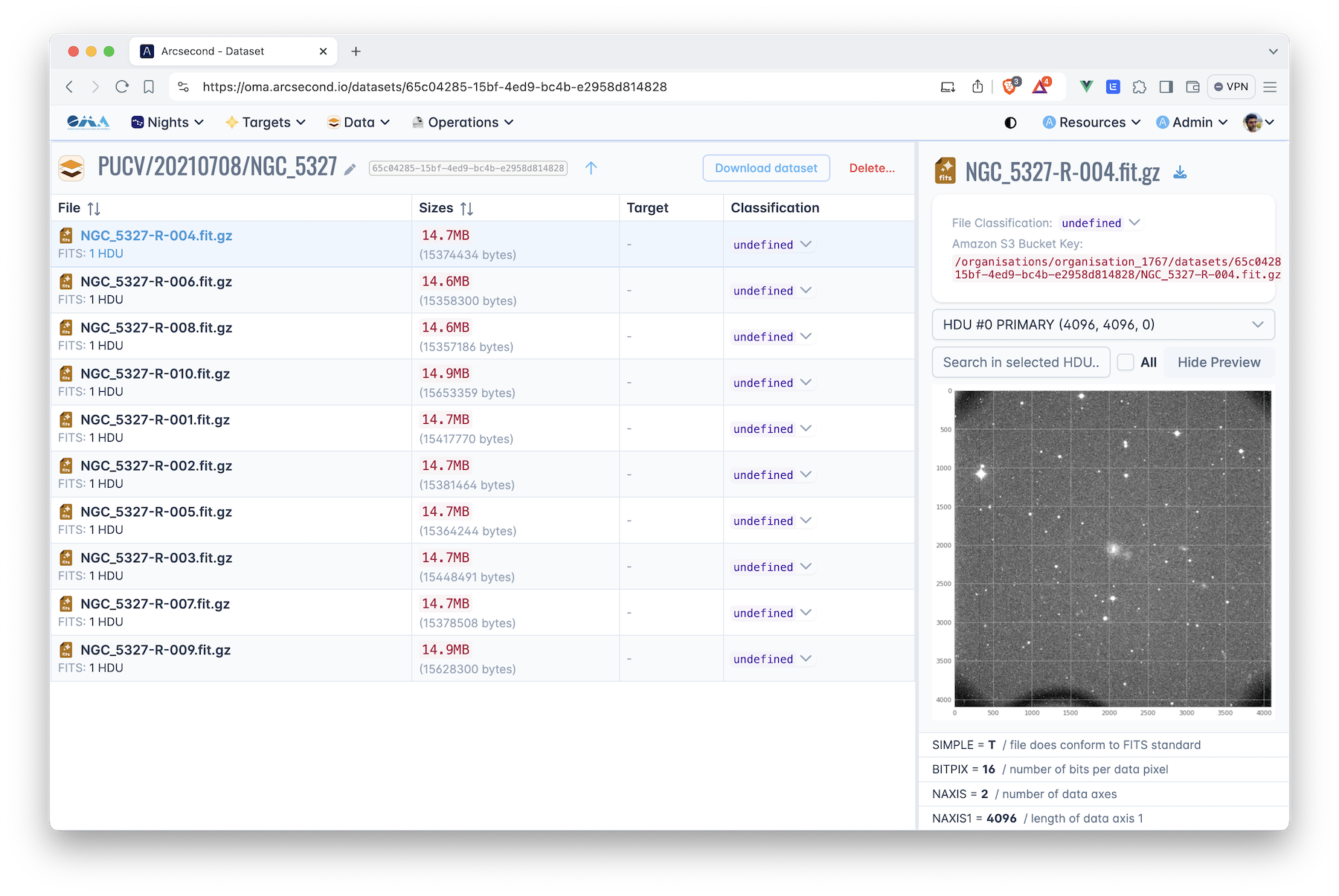Open the File Classification undefined dropdown
Image resolution: width=1339 pixels, height=896 pixels.
pyautogui.click(x=1100, y=222)
